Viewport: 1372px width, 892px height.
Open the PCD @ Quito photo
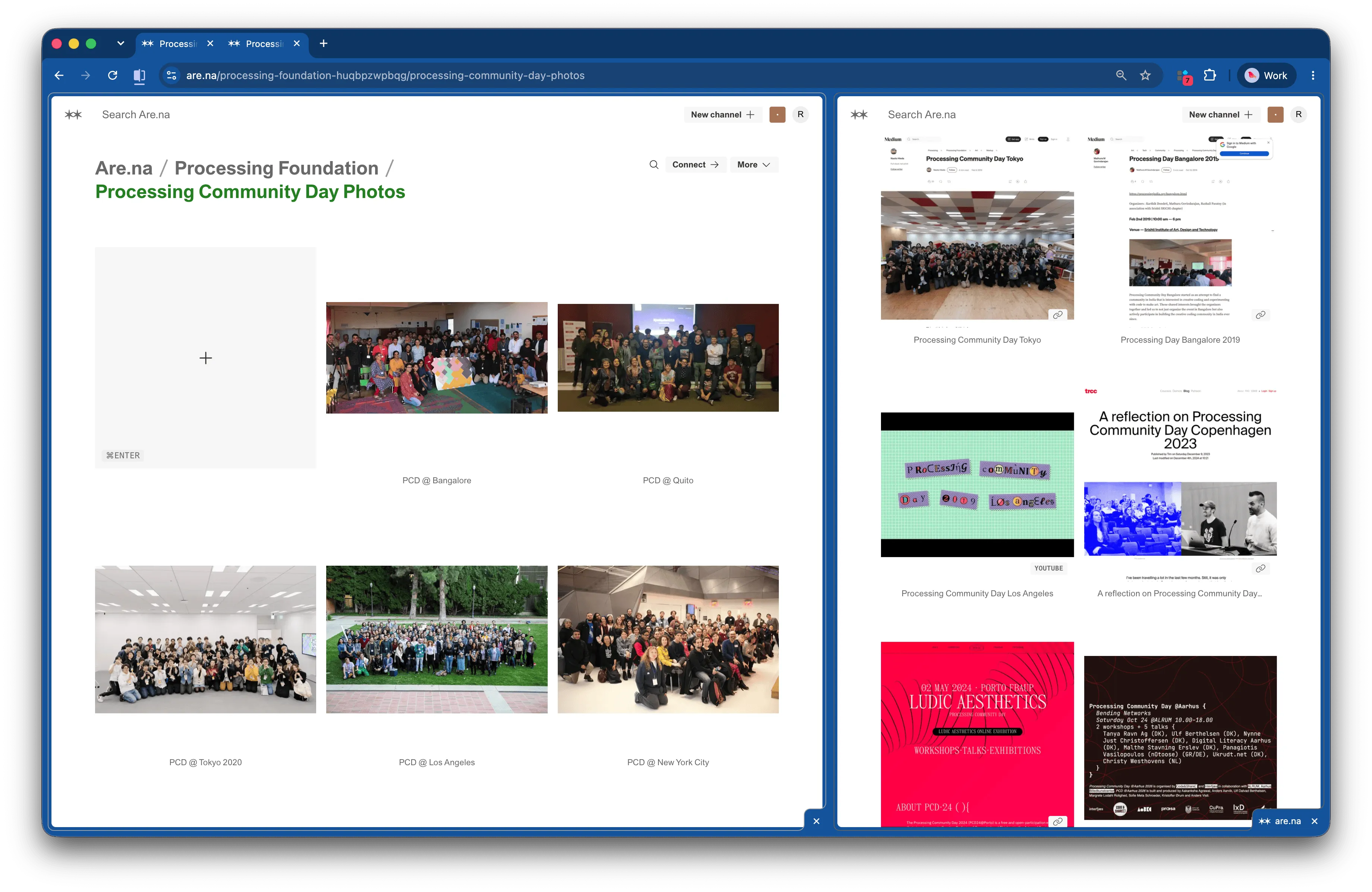click(668, 358)
